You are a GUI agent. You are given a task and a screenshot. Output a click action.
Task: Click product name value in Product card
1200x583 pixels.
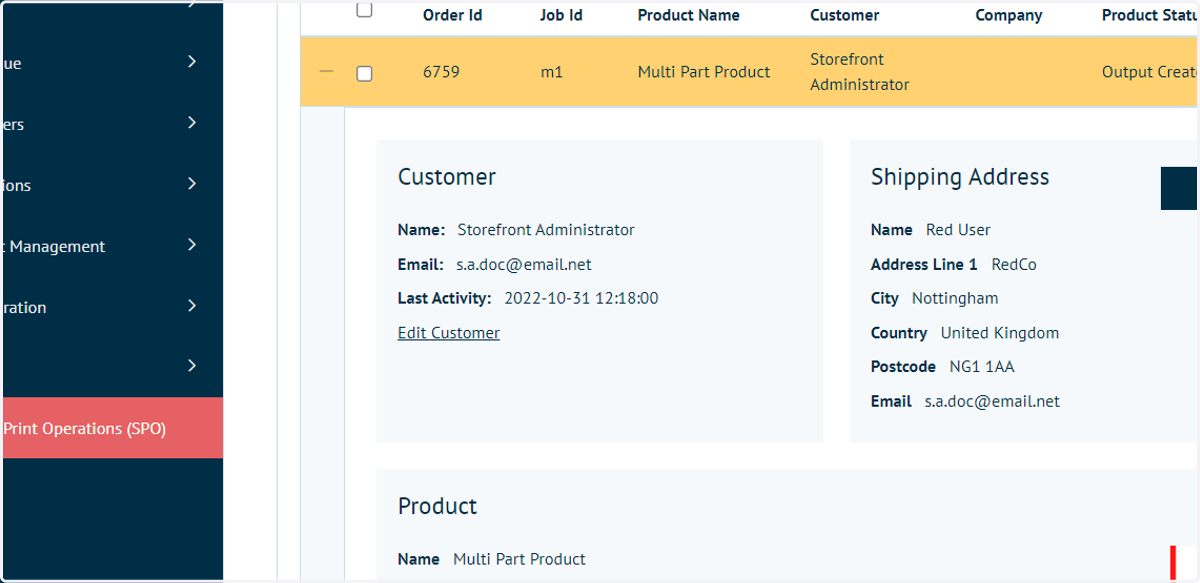click(519, 559)
